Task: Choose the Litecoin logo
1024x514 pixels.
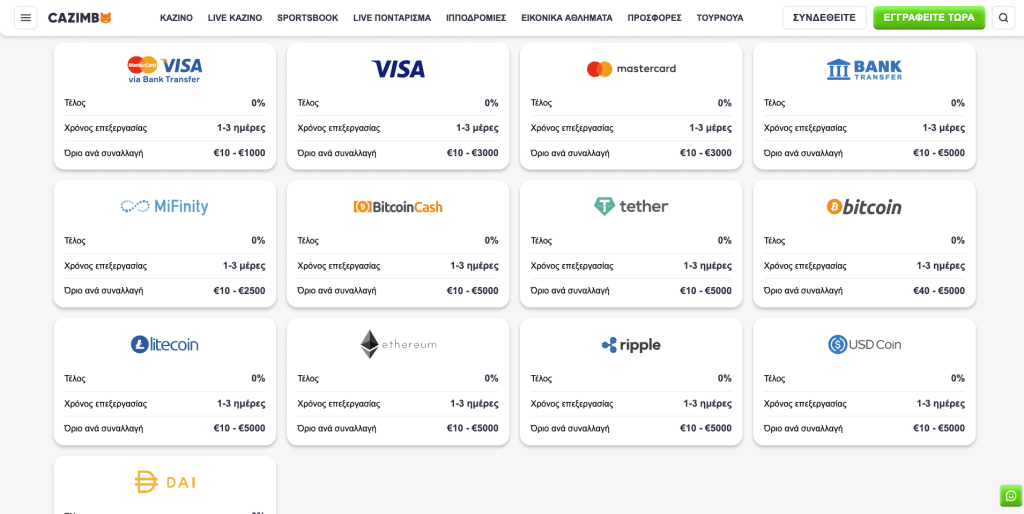Action: [x=165, y=344]
